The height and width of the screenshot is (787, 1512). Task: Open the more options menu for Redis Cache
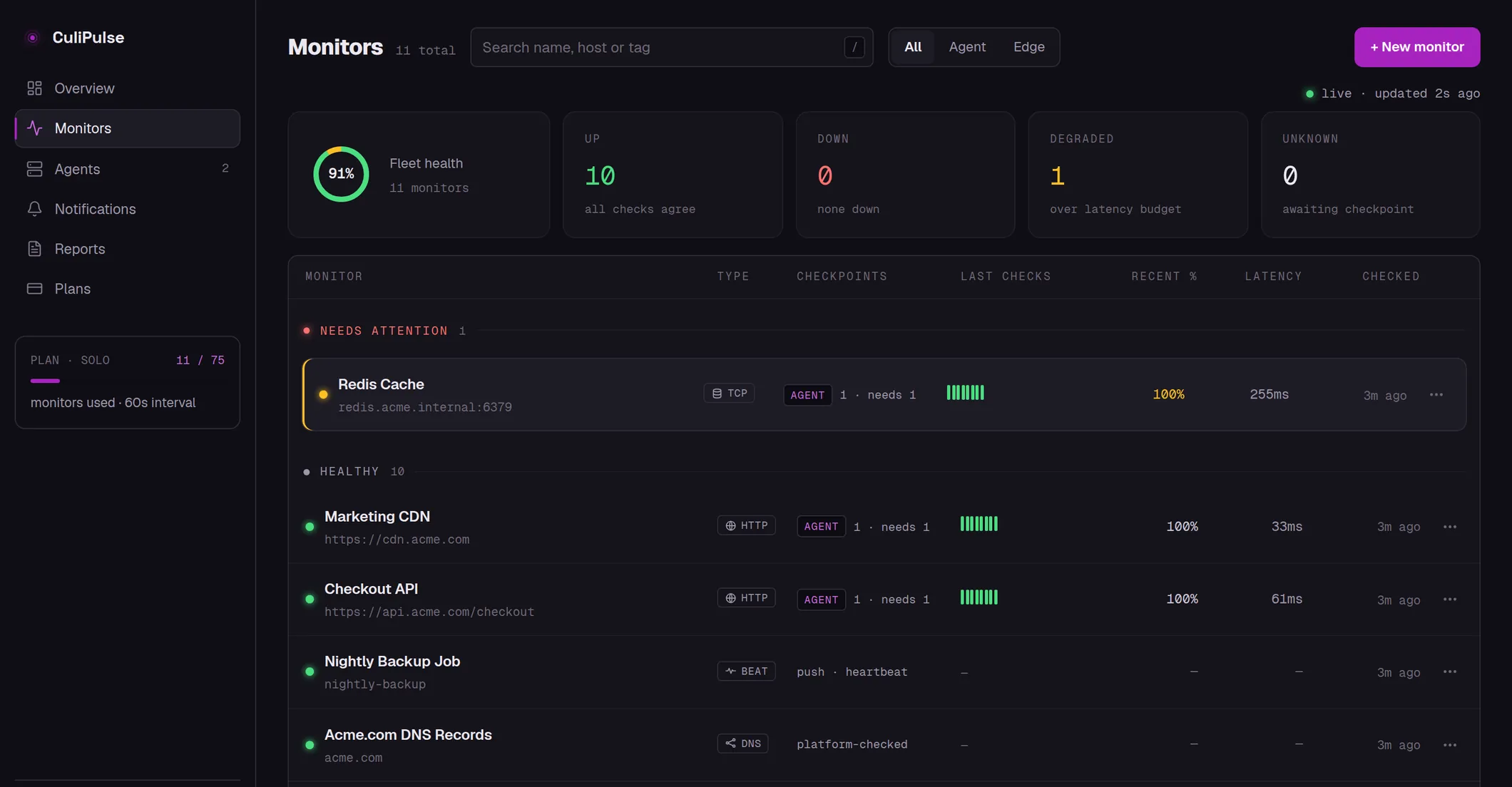tap(1436, 394)
